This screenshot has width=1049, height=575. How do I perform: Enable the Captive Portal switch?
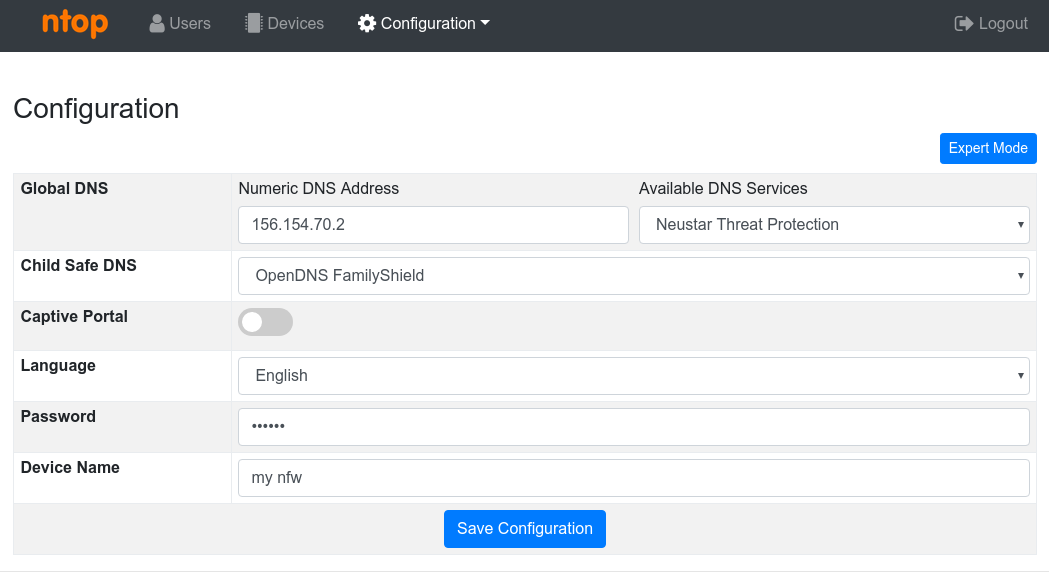(x=266, y=322)
